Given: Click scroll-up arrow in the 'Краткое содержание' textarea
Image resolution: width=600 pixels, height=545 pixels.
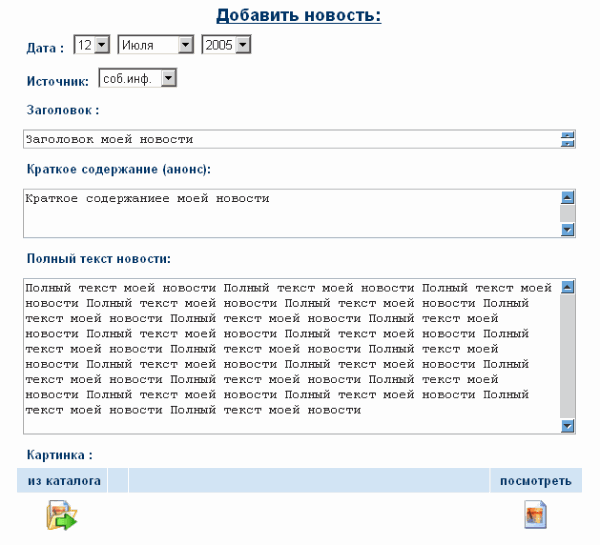Looking at the screenshot, I should pyautogui.click(x=567, y=198).
